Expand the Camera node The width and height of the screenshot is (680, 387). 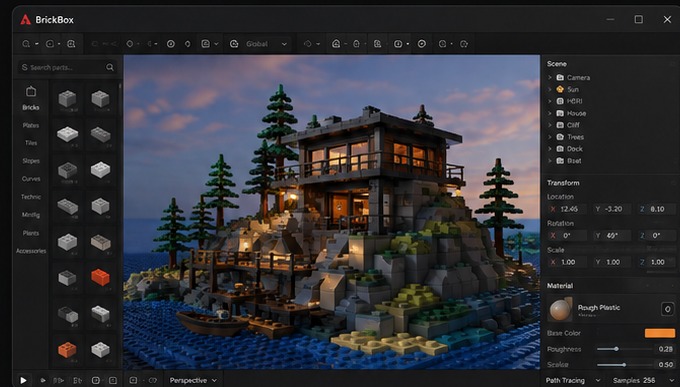point(550,77)
